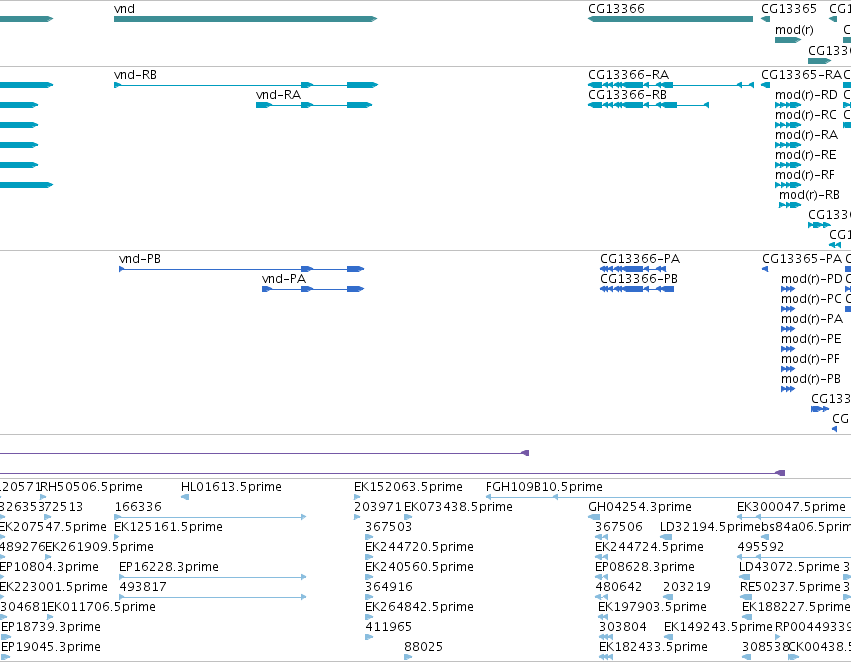Click the mod(r)-RA transcript label

(806, 135)
